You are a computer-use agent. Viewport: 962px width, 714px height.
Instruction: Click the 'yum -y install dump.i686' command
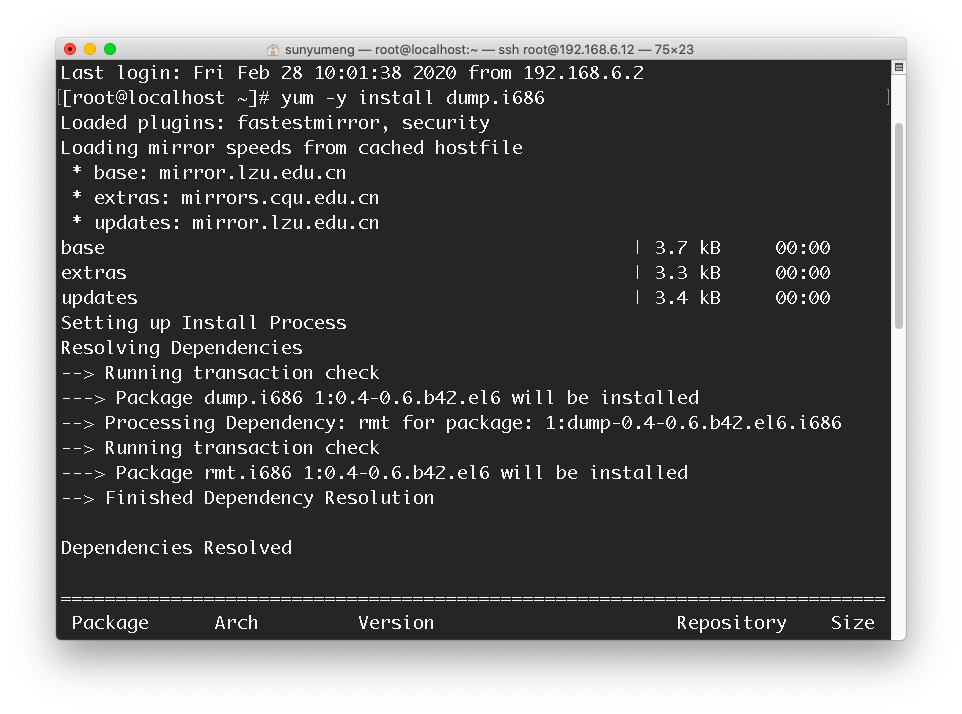point(413,98)
